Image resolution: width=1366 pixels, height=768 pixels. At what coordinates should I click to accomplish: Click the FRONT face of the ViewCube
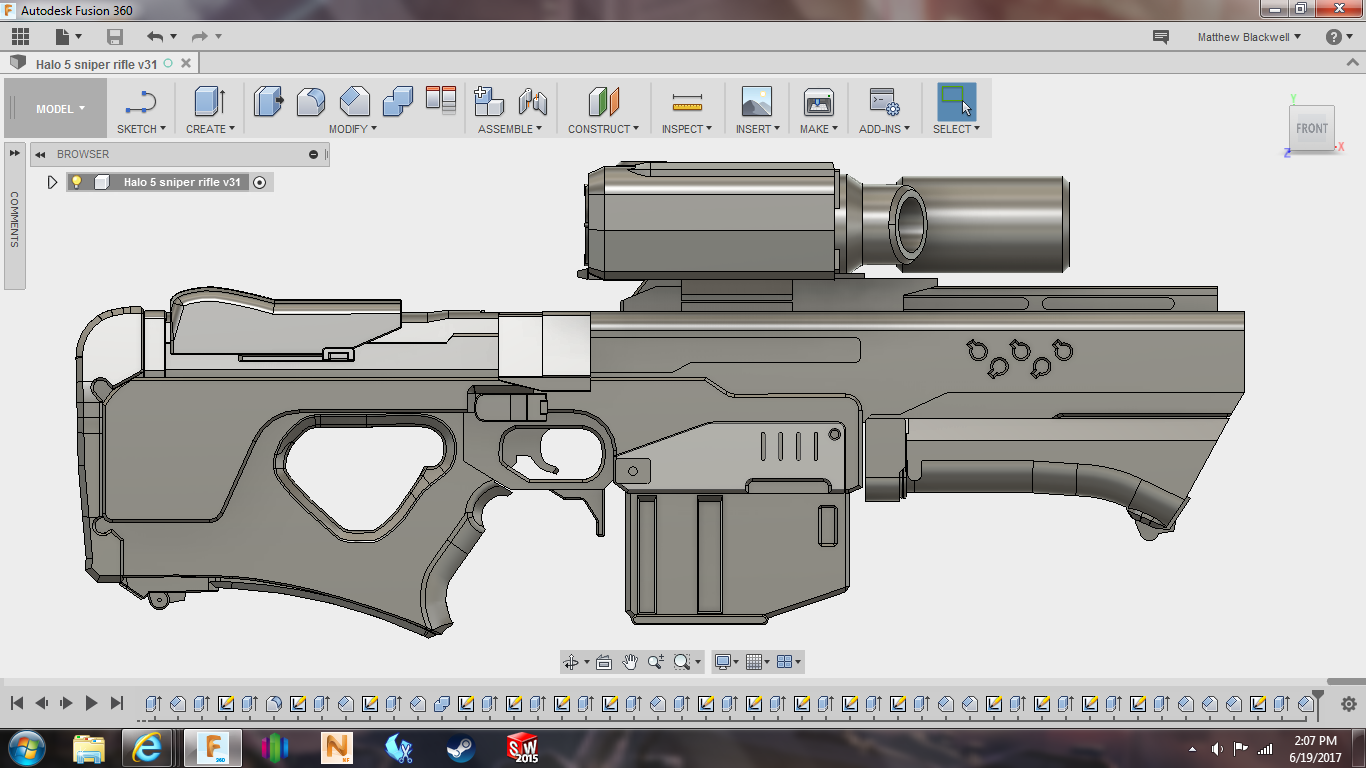[x=1312, y=128]
